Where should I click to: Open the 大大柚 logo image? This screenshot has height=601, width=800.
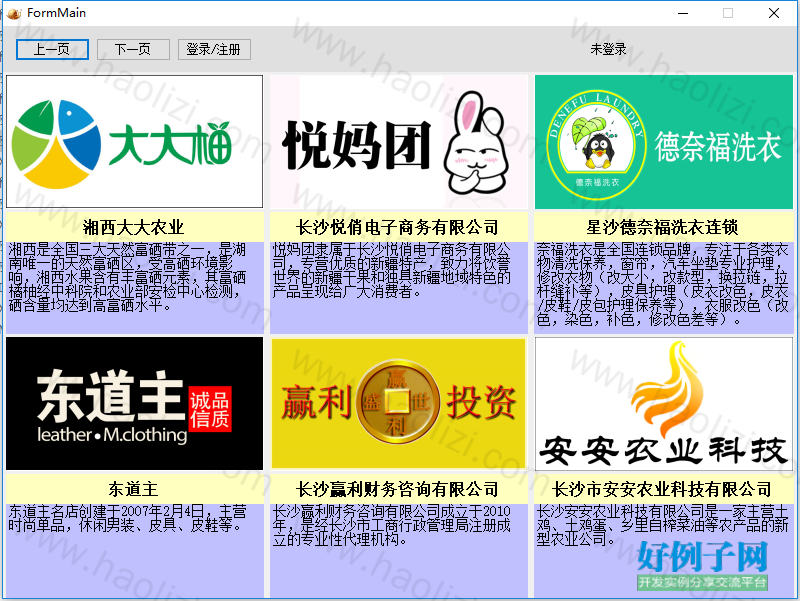click(135, 141)
